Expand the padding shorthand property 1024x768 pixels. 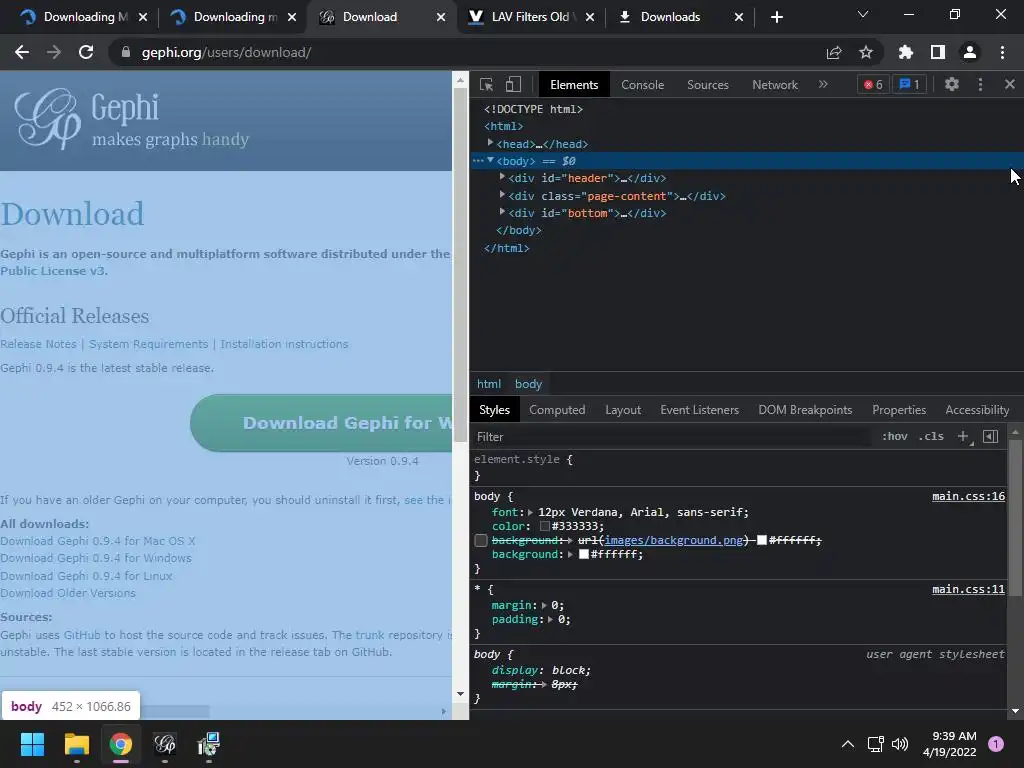[551, 620]
